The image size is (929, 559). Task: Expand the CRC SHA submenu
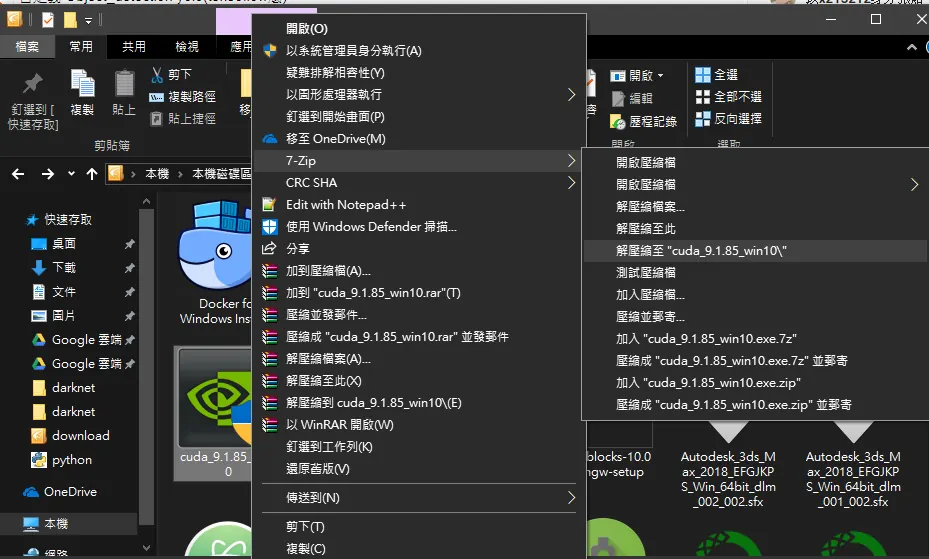pyautogui.click(x=417, y=183)
